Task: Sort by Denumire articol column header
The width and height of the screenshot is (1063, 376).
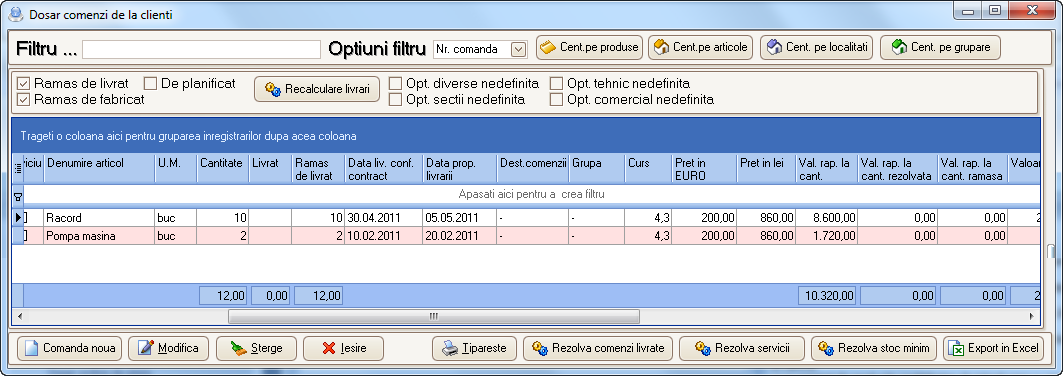Action: [x=100, y=169]
